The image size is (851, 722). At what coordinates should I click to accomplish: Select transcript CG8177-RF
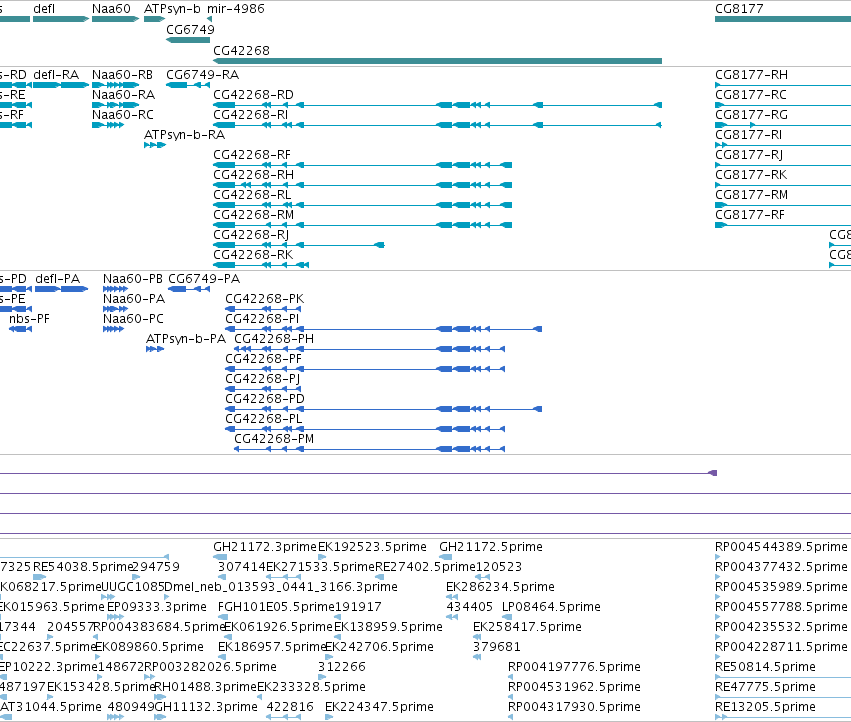point(783,225)
